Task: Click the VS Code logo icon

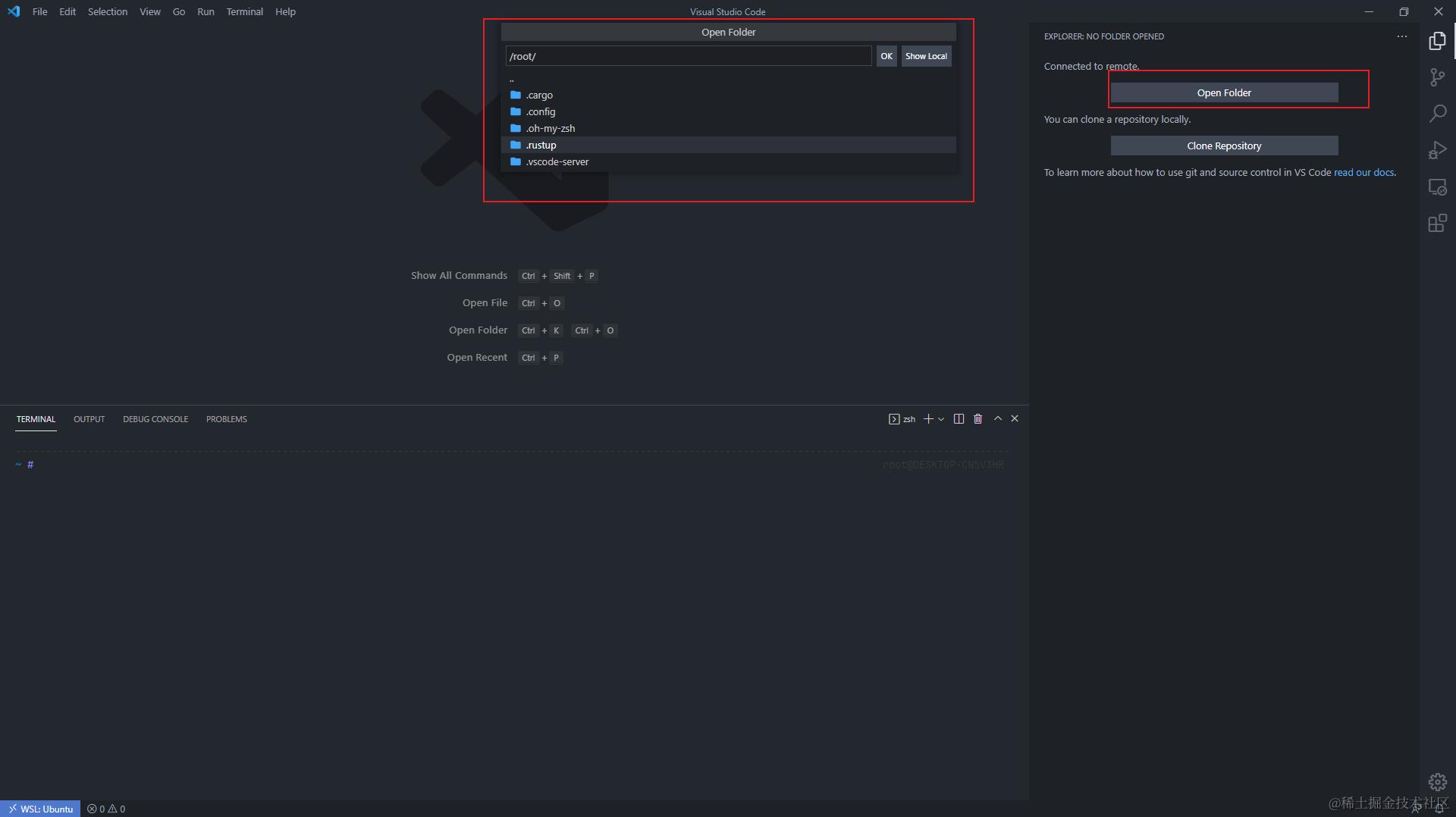Action: click(x=14, y=11)
